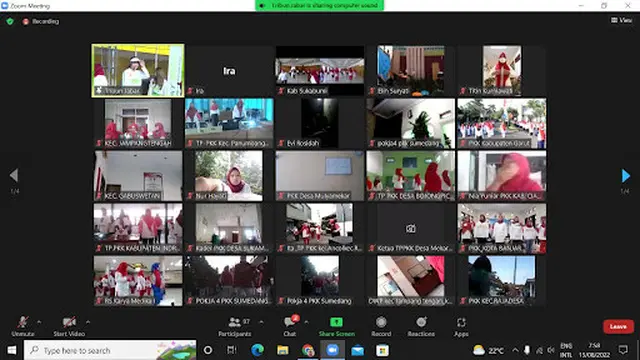Select the KEC. JAMPANGTENGAH video tile
Screen dimensions: 640x360
138,123
